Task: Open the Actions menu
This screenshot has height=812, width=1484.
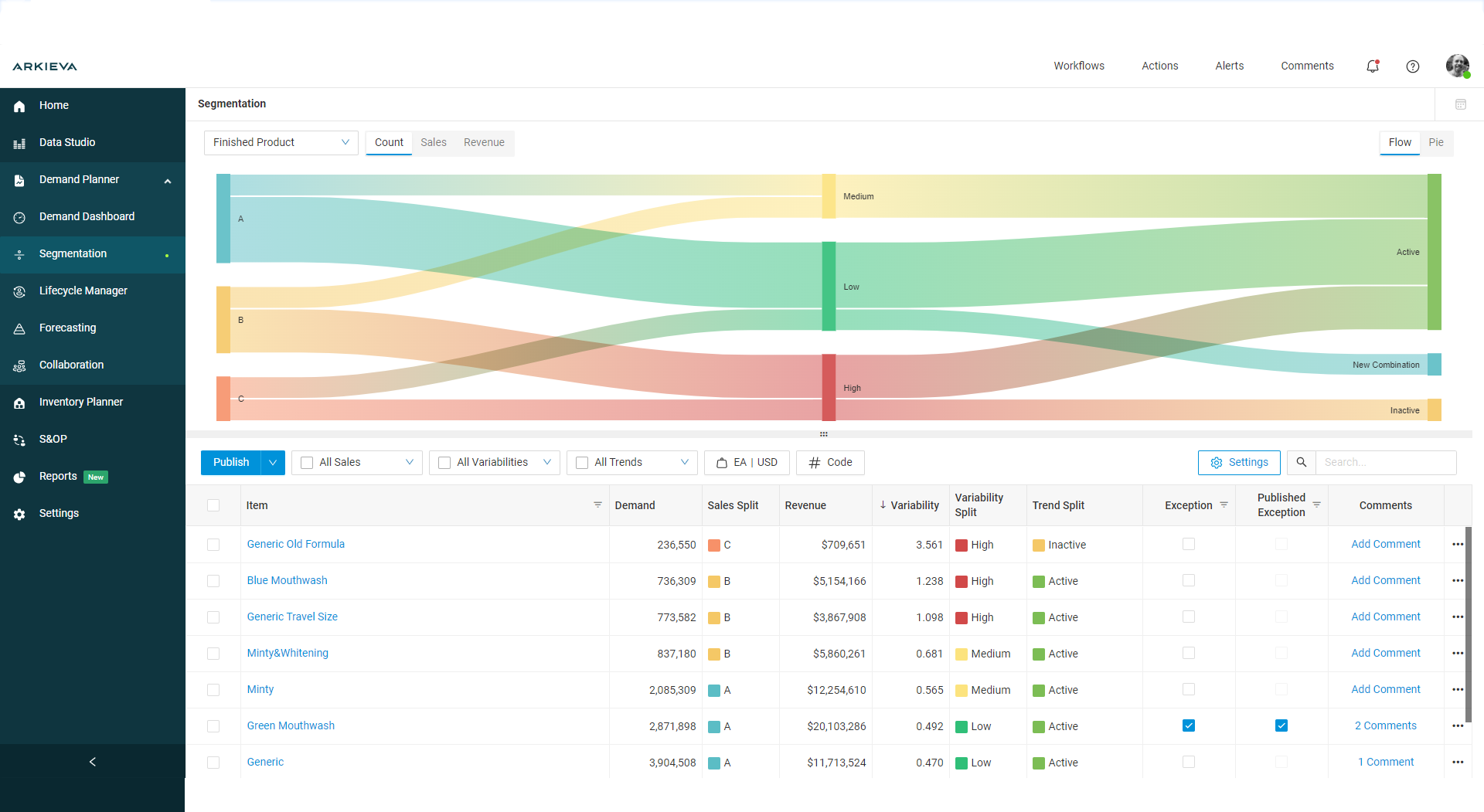Action: pyautogui.click(x=1159, y=66)
